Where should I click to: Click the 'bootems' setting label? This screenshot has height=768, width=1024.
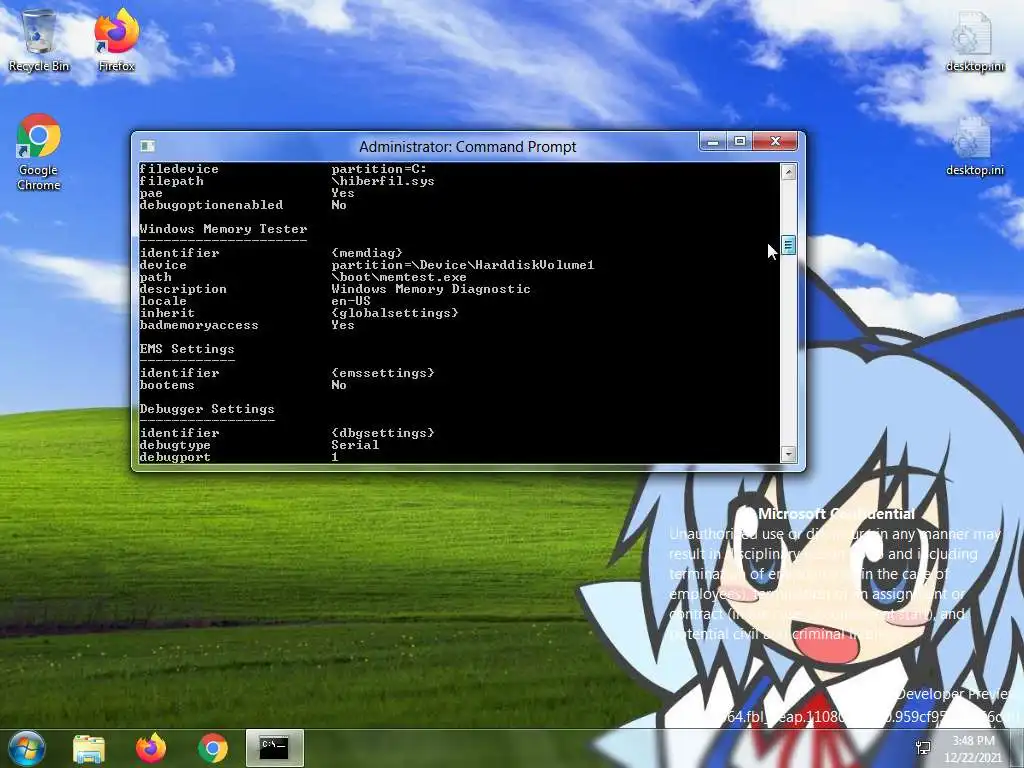click(167, 385)
